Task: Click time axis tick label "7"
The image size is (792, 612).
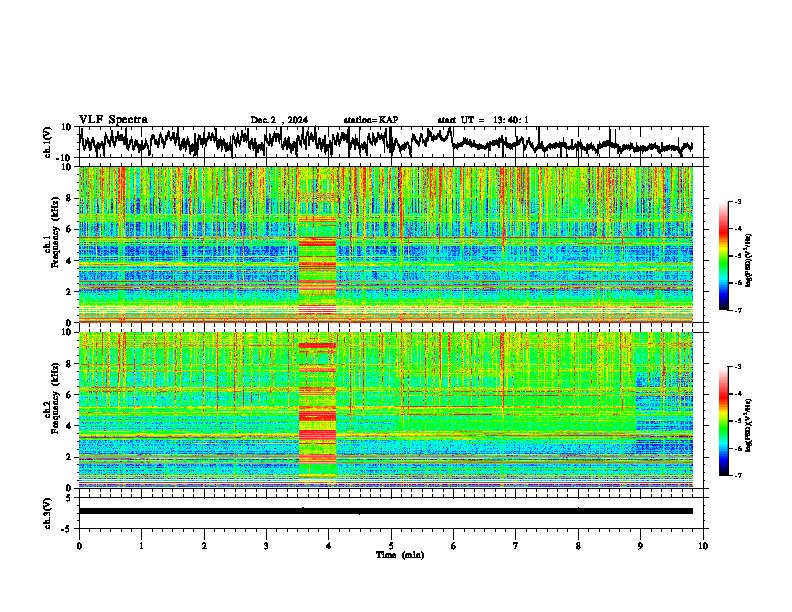Action: tap(516, 546)
